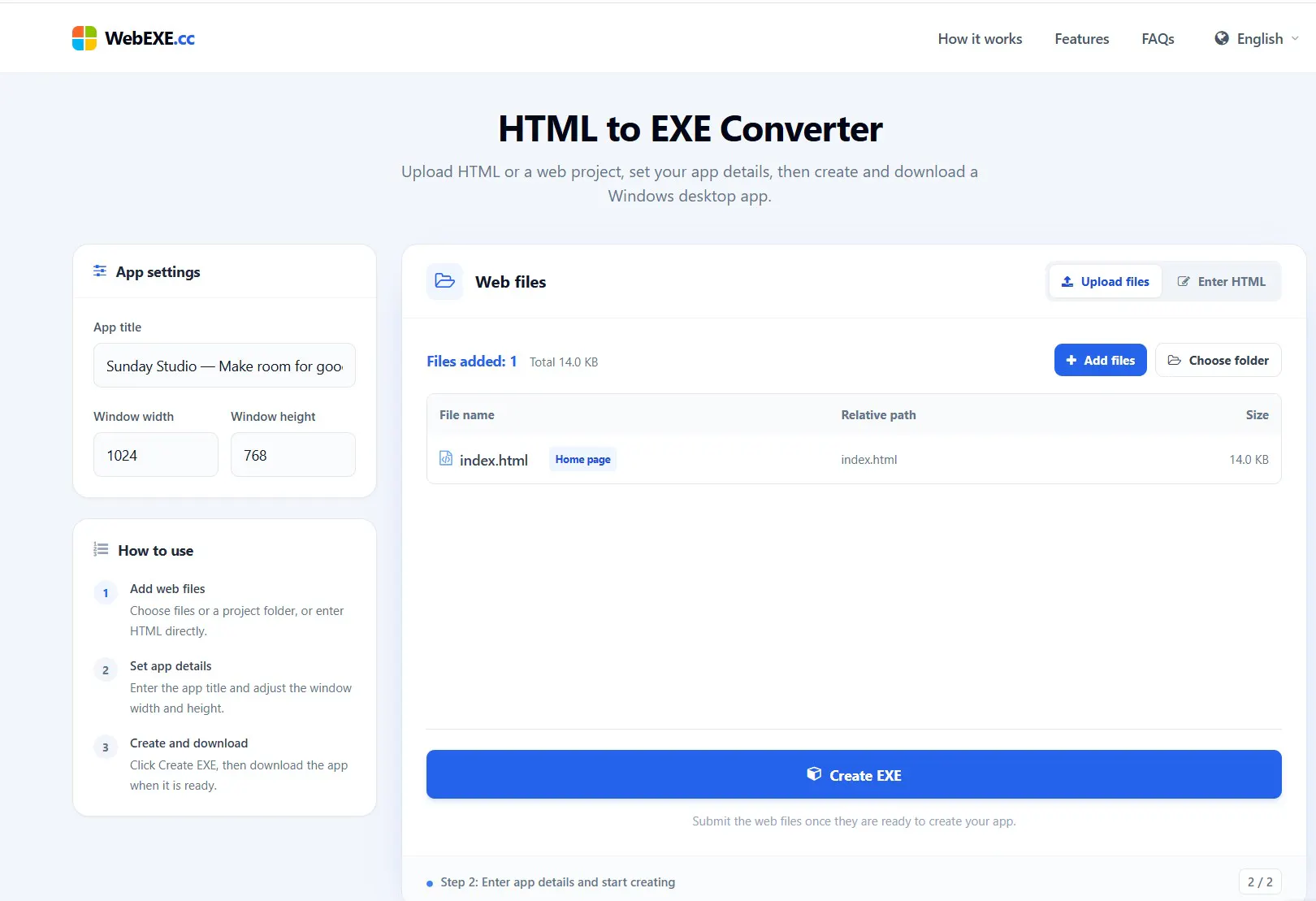Click the App settings sliders icon
1316x901 pixels.
[x=100, y=271]
